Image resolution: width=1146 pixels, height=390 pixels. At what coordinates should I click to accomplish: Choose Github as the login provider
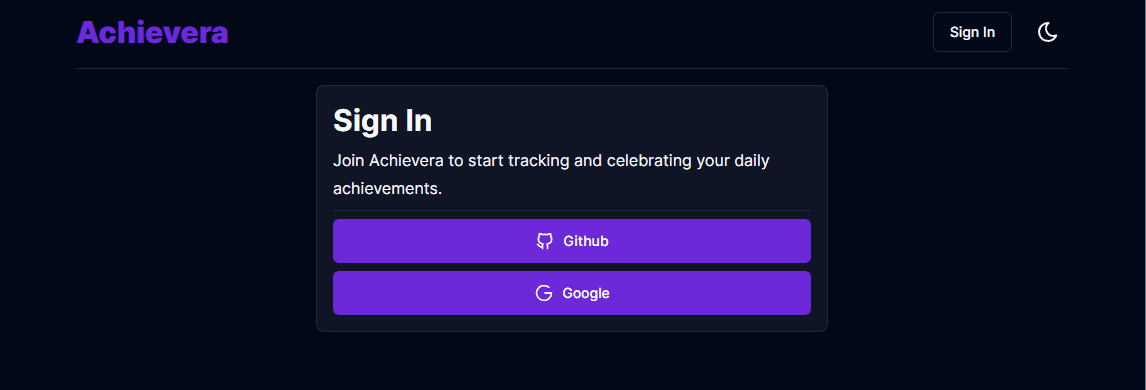coord(572,241)
